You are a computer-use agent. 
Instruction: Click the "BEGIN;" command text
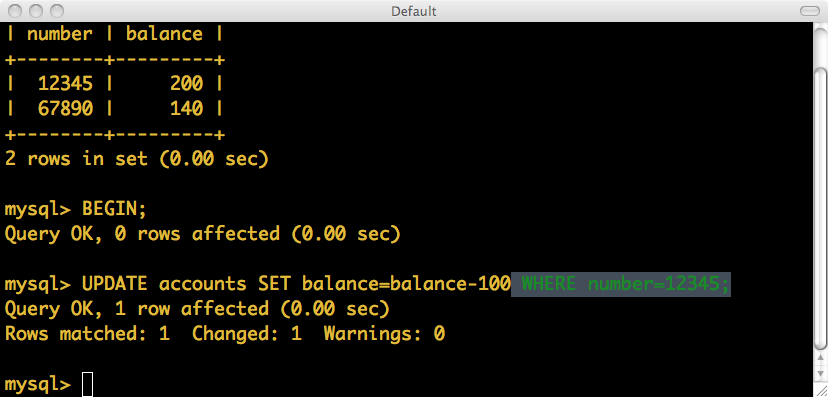click(x=114, y=209)
